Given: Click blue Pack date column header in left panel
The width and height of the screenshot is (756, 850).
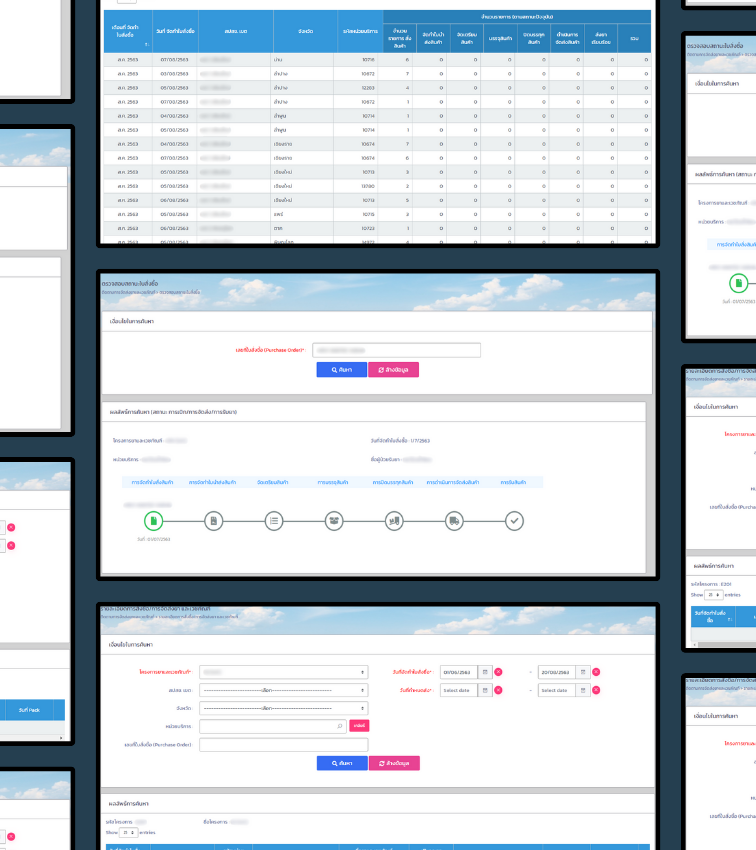Looking at the screenshot, I should click(x=29, y=710).
